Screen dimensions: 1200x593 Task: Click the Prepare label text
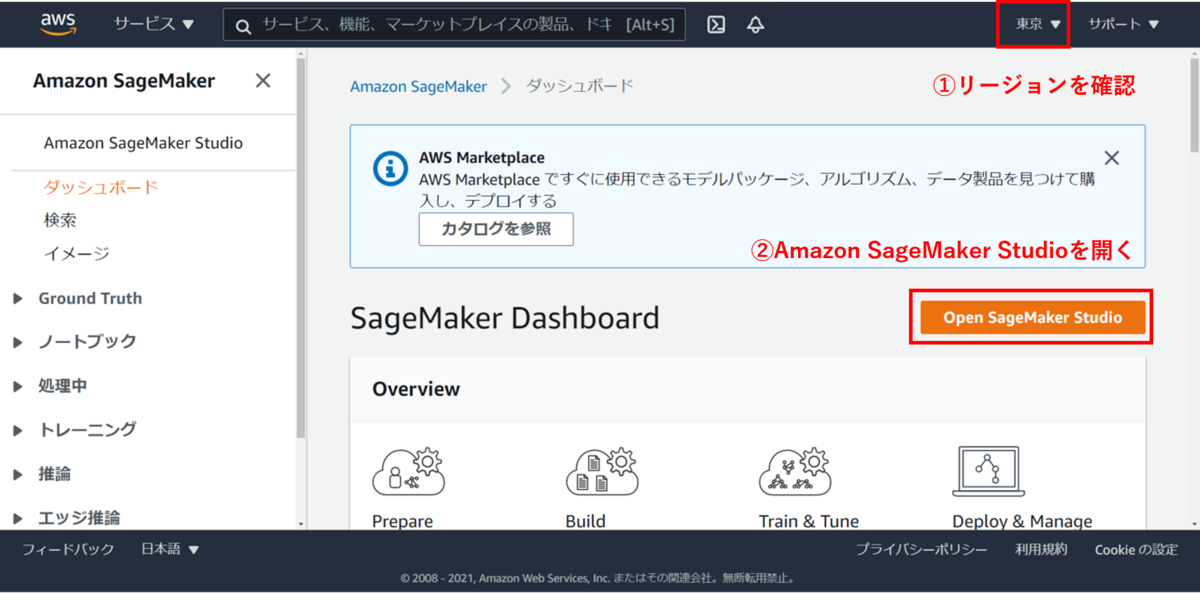coord(402,521)
